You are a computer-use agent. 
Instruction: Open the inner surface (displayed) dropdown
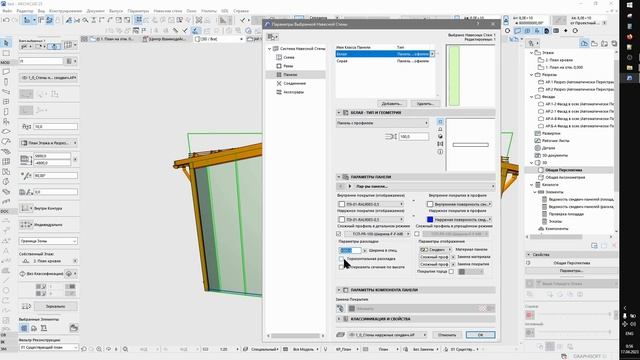371,204
